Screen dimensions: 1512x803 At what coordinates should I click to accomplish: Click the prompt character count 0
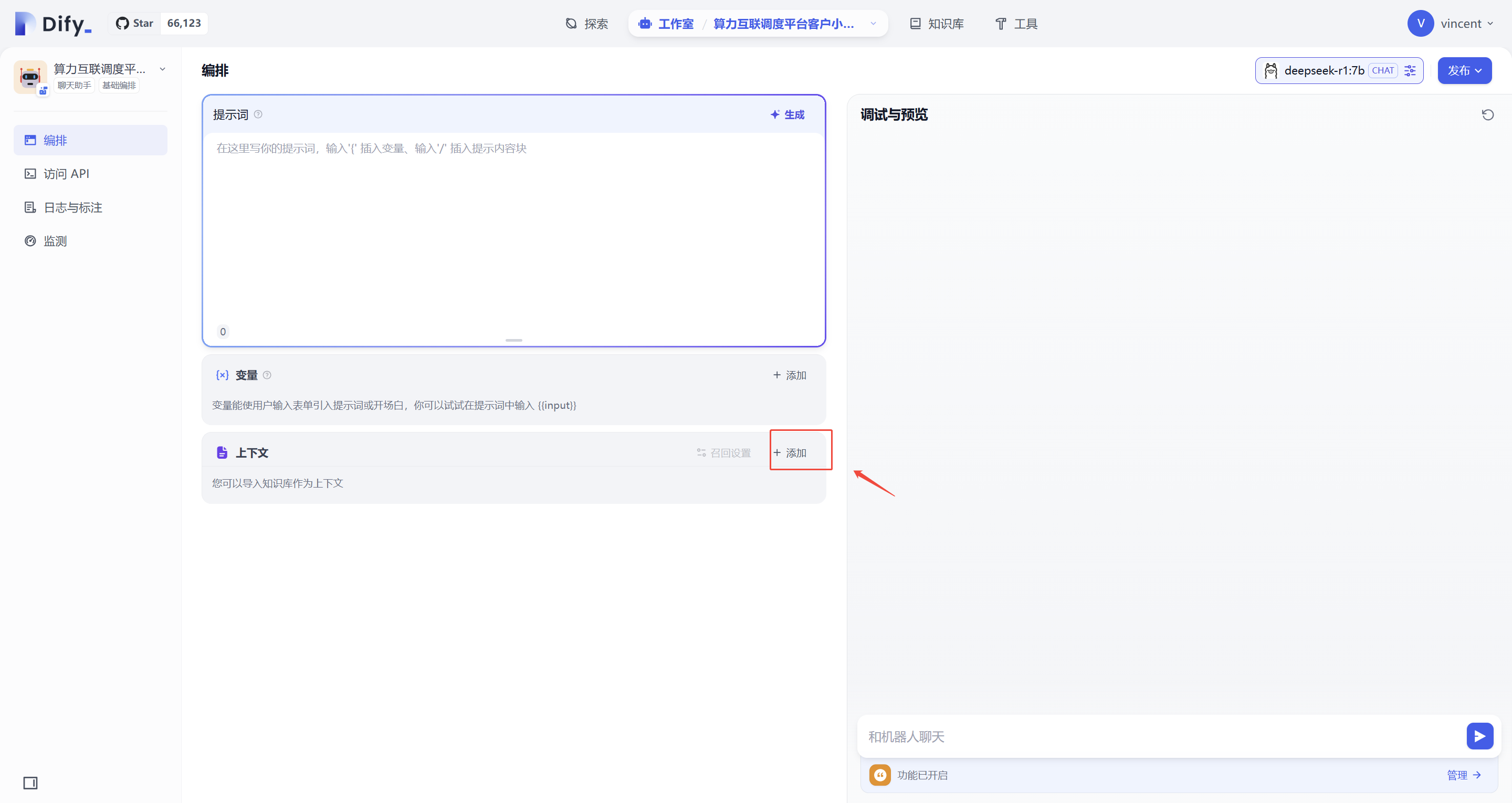coord(223,332)
